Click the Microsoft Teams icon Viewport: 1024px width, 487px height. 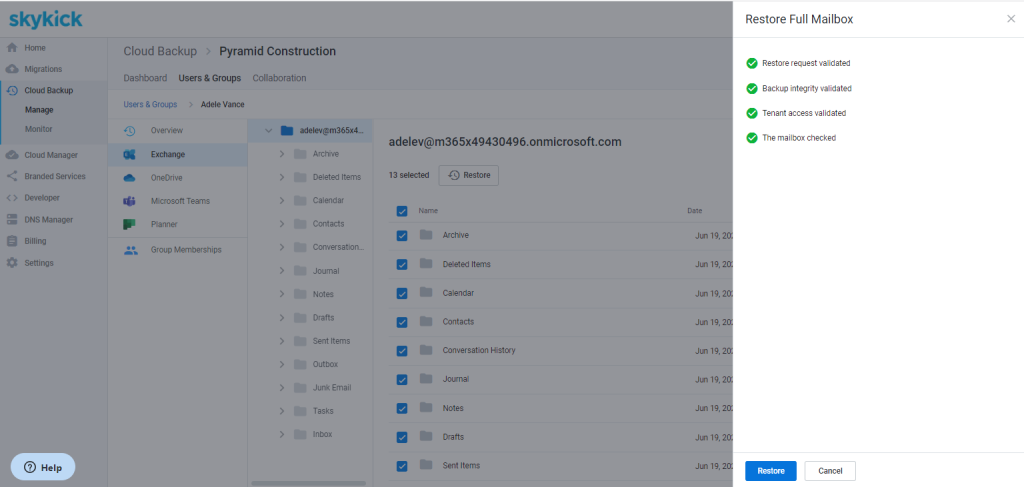pyautogui.click(x=129, y=201)
